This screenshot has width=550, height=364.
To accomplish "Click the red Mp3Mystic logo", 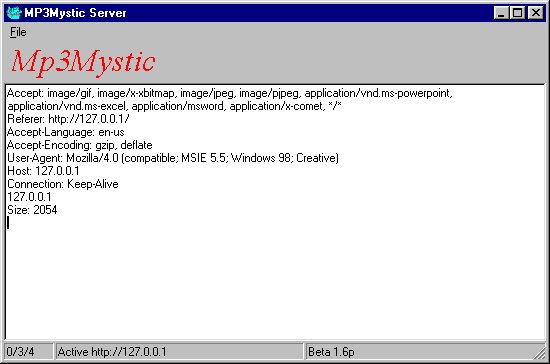I will click(83, 62).
